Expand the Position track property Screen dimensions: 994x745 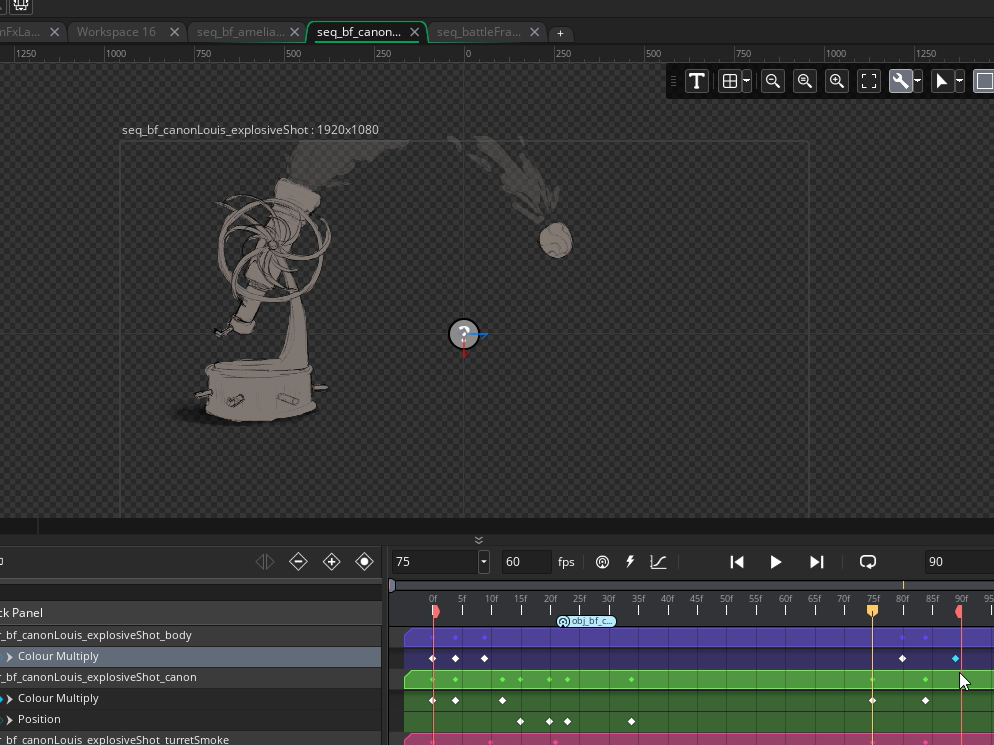[9, 719]
